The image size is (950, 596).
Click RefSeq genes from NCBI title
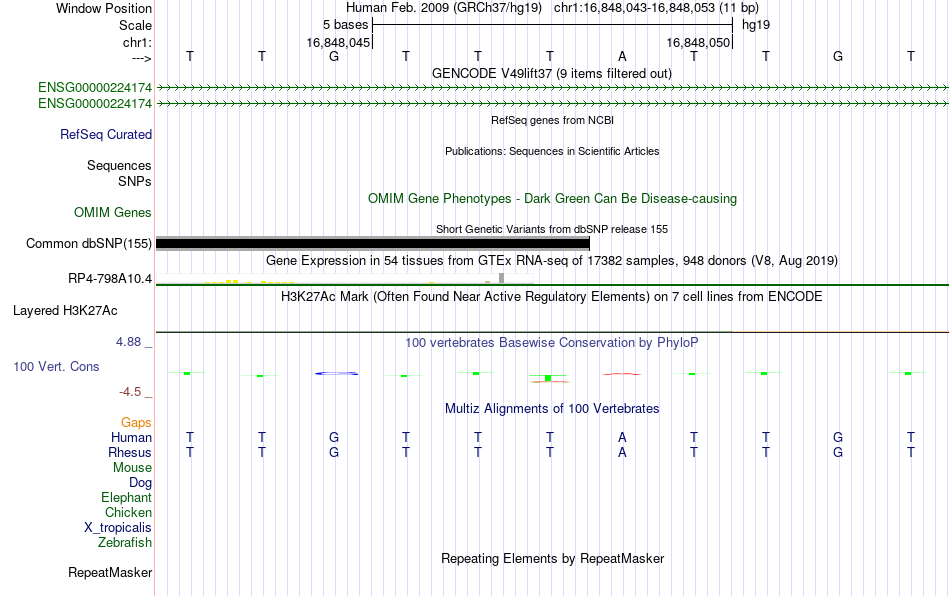552,120
